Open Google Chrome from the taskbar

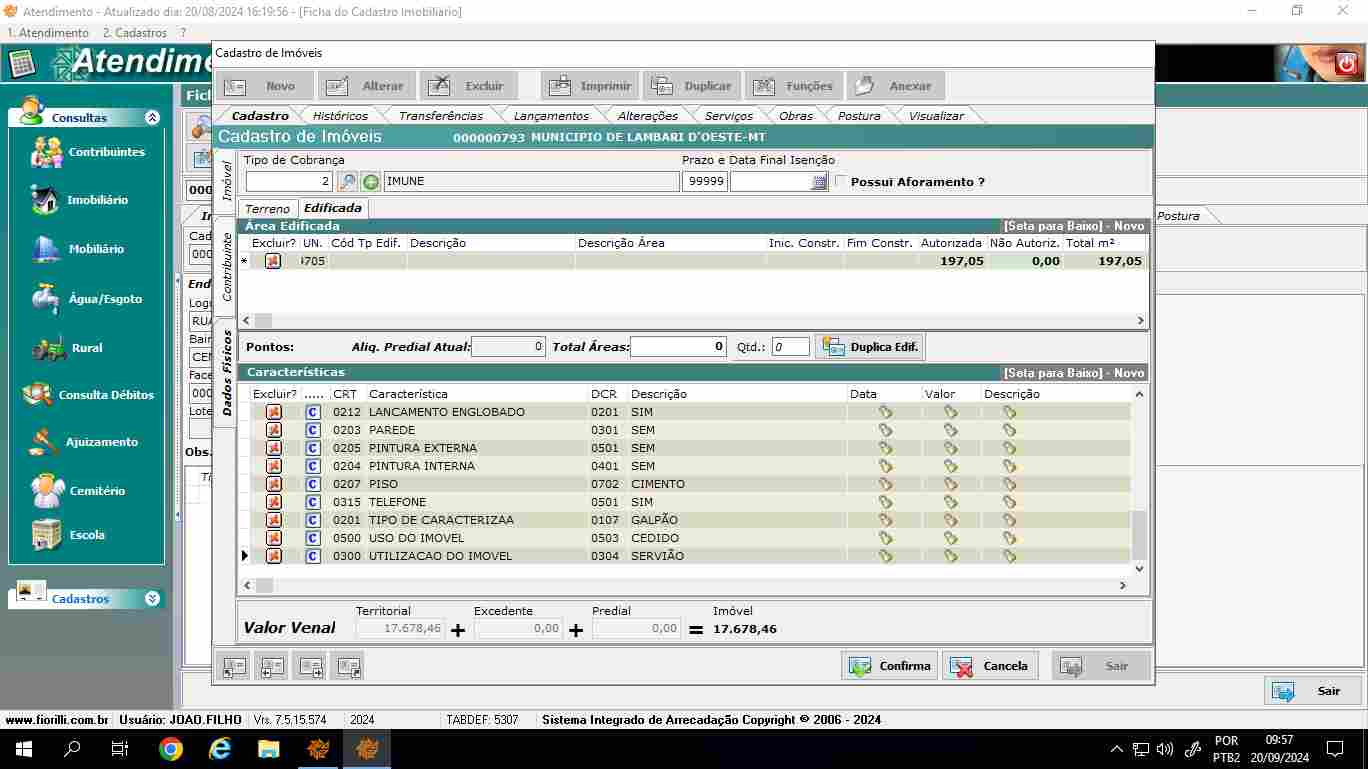(171, 749)
